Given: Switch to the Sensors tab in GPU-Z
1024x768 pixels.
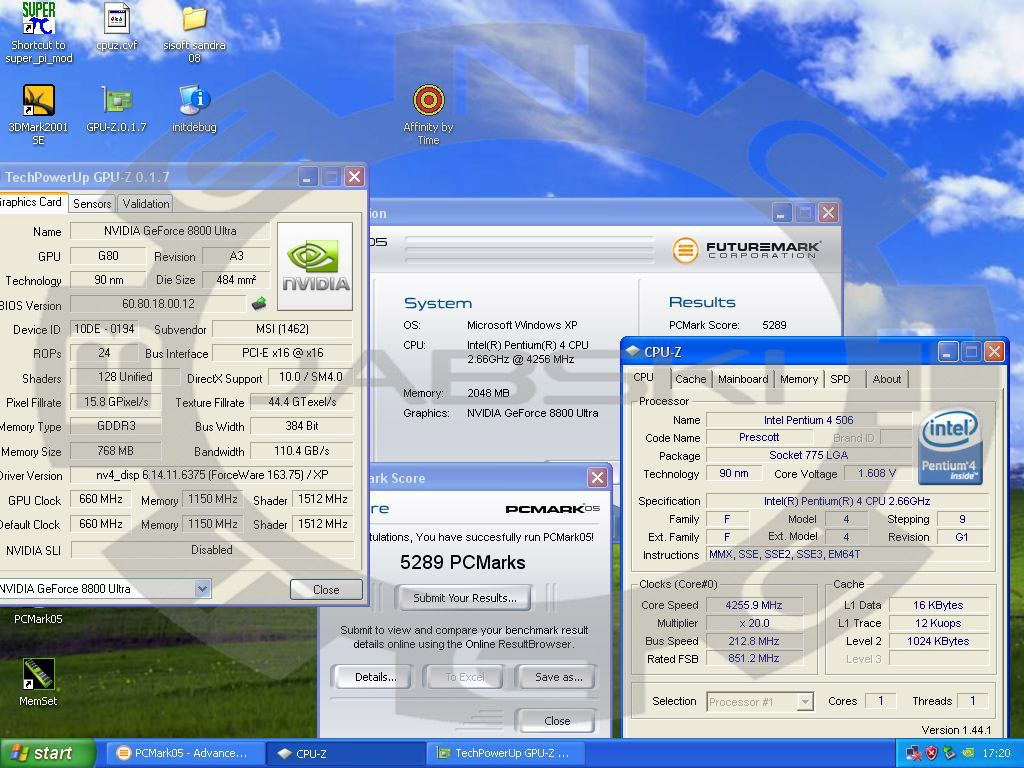Looking at the screenshot, I should [x=92, y=204].
